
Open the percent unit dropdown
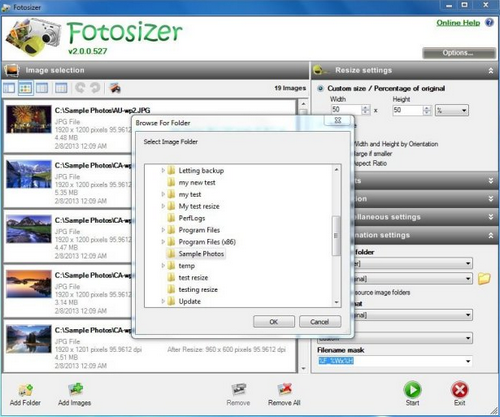point(452,110)
